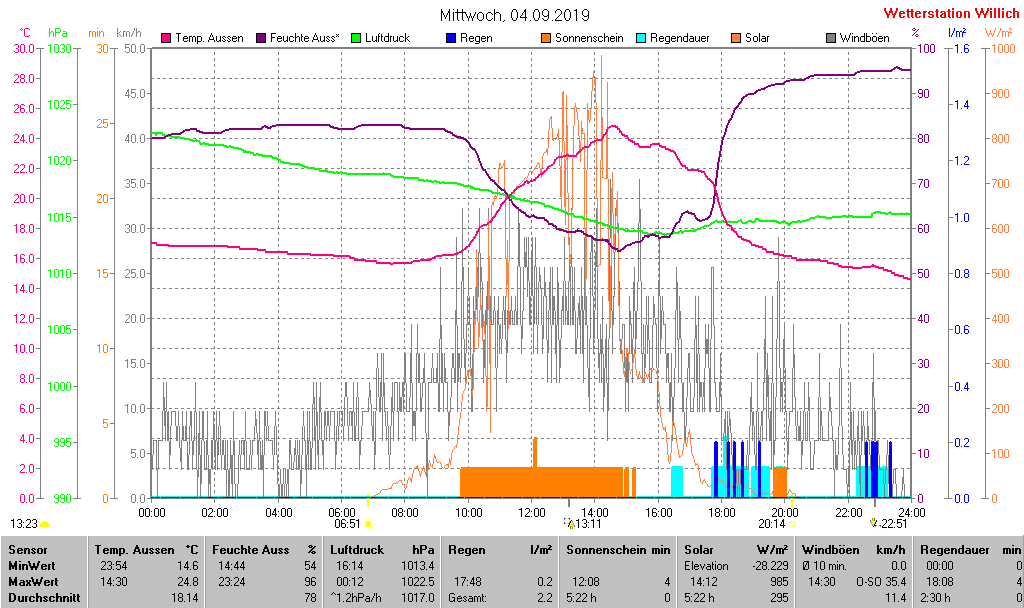The width and height of the screenshot is (1024, 608).
Task: Click the elevation value -28.229
Action: tap(770, 566)
